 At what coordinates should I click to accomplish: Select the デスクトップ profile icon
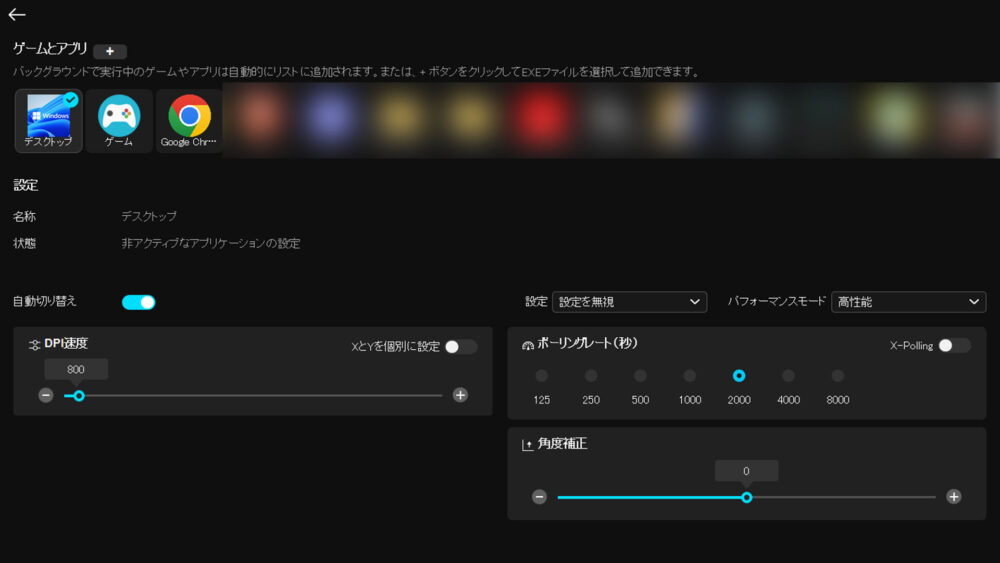point(49,120)
